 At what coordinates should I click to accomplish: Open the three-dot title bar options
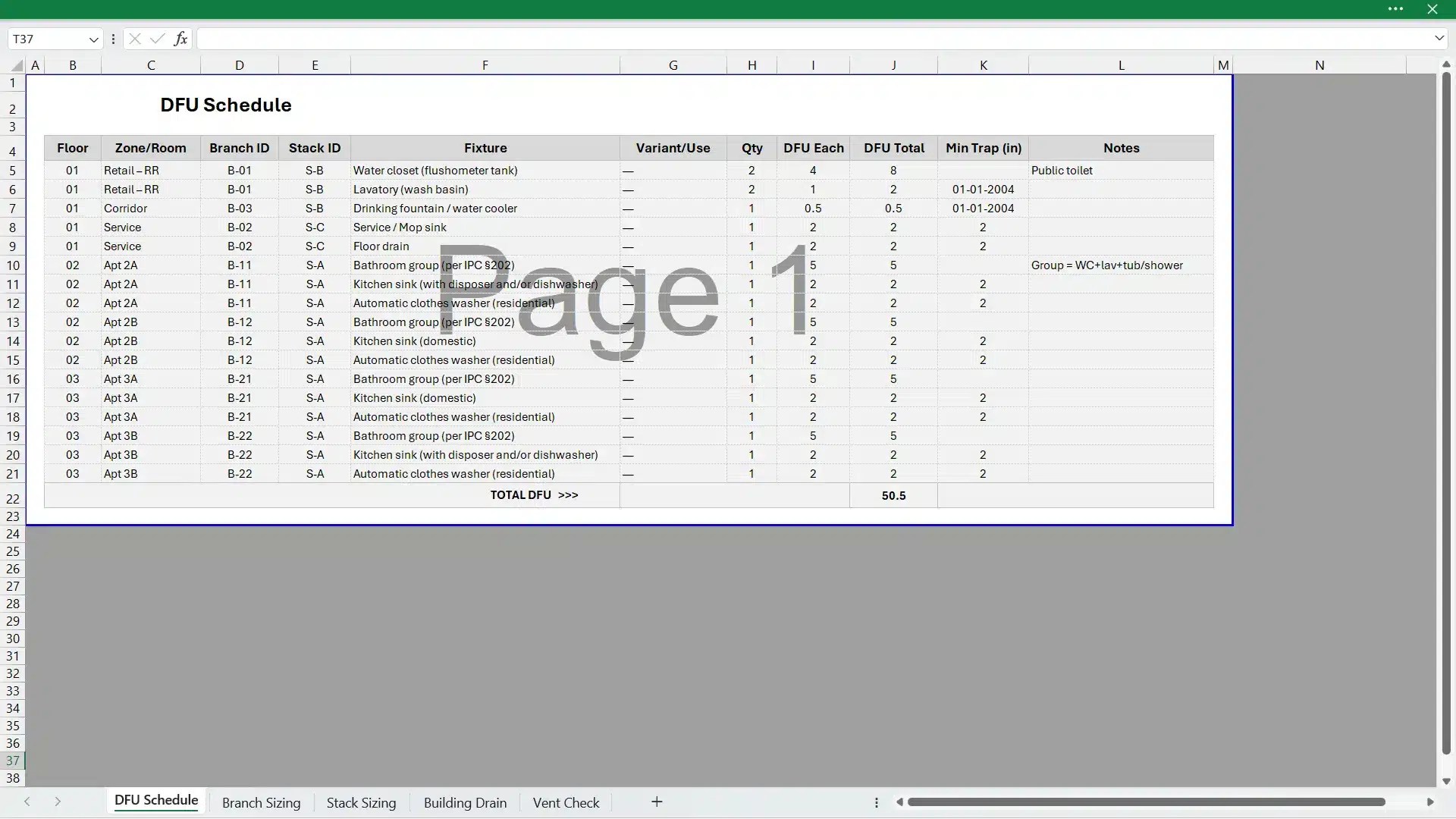(1395, 9)
